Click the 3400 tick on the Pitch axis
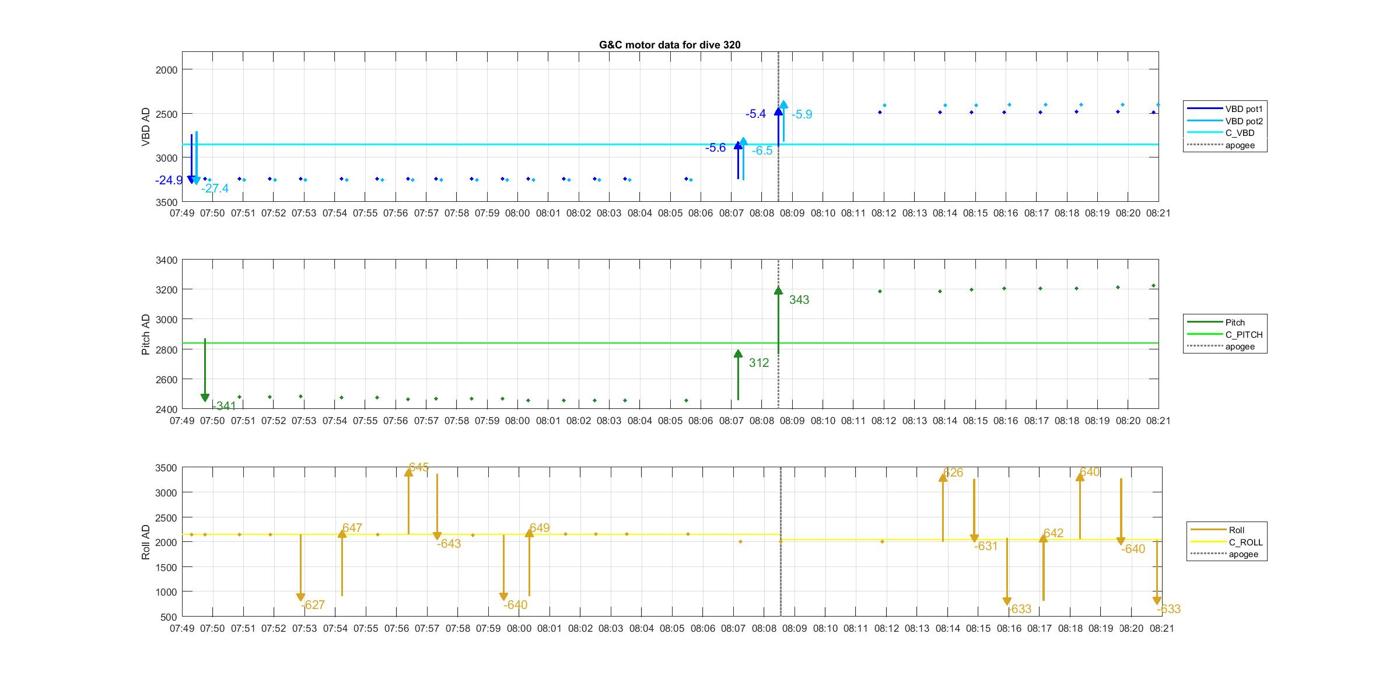 point(167,260)
